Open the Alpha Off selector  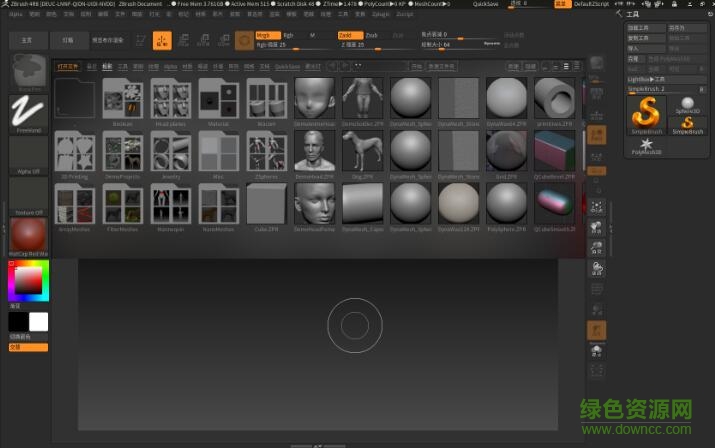[28, 156]
